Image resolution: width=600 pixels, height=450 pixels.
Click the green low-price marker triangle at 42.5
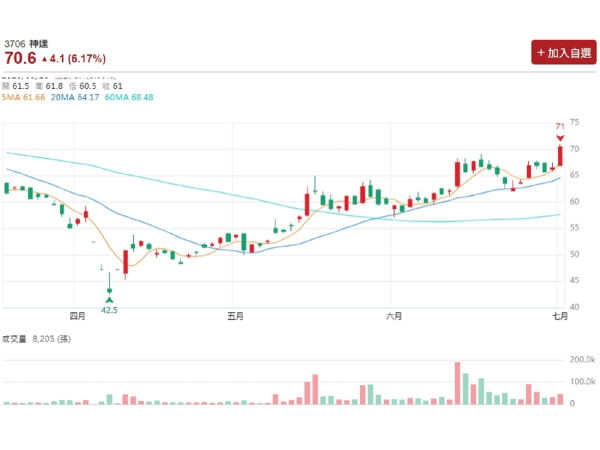point(110,300)
